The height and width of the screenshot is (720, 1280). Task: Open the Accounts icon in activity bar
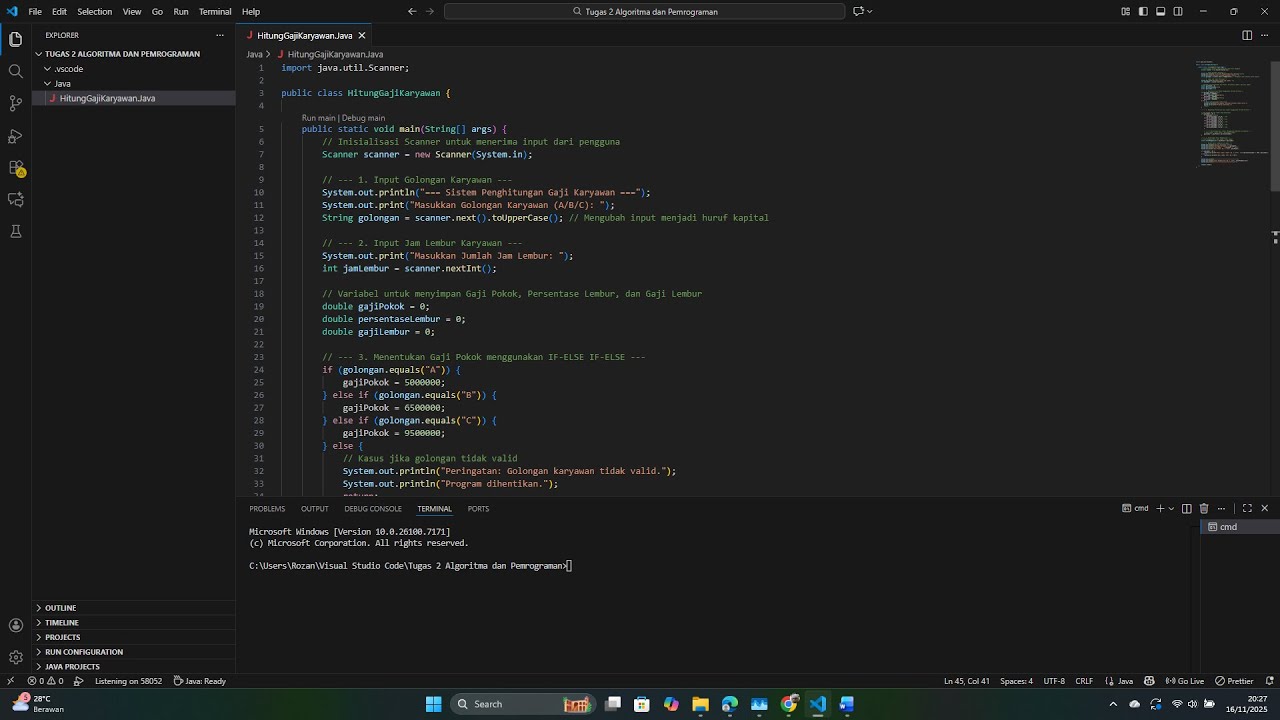(x=15, y=625)
